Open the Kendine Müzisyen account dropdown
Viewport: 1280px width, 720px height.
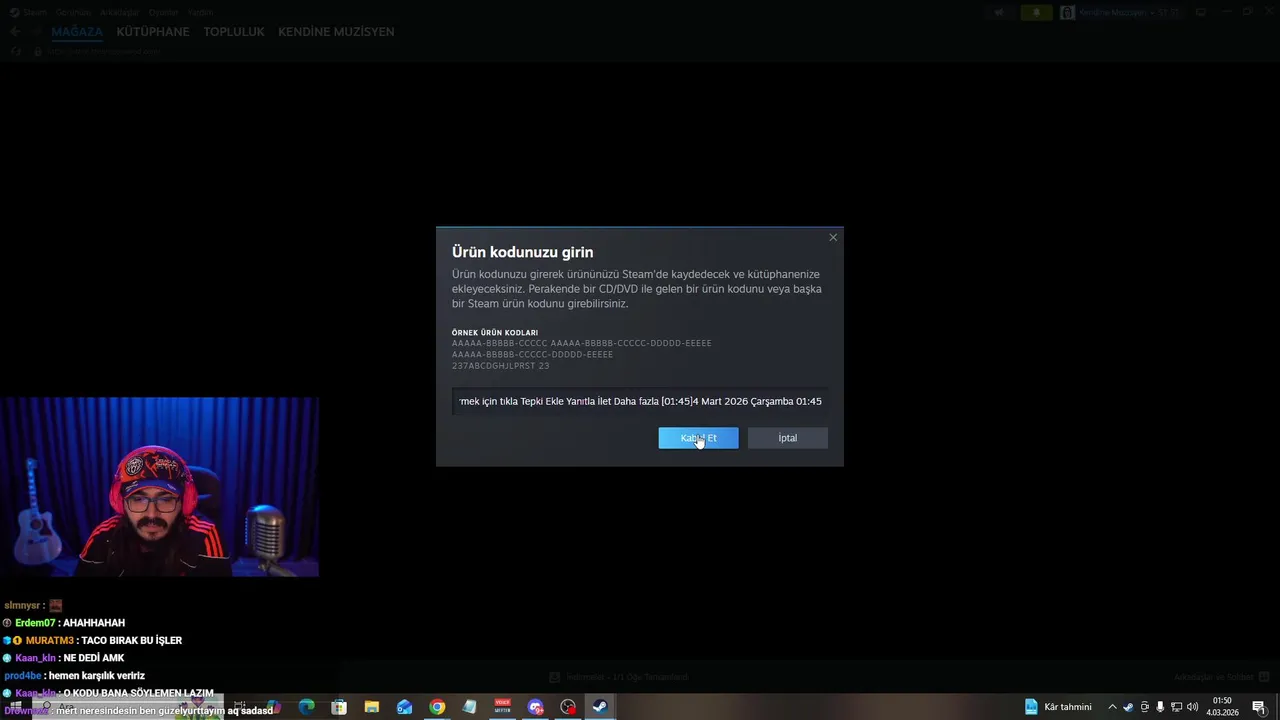(x=1121, y=12)
